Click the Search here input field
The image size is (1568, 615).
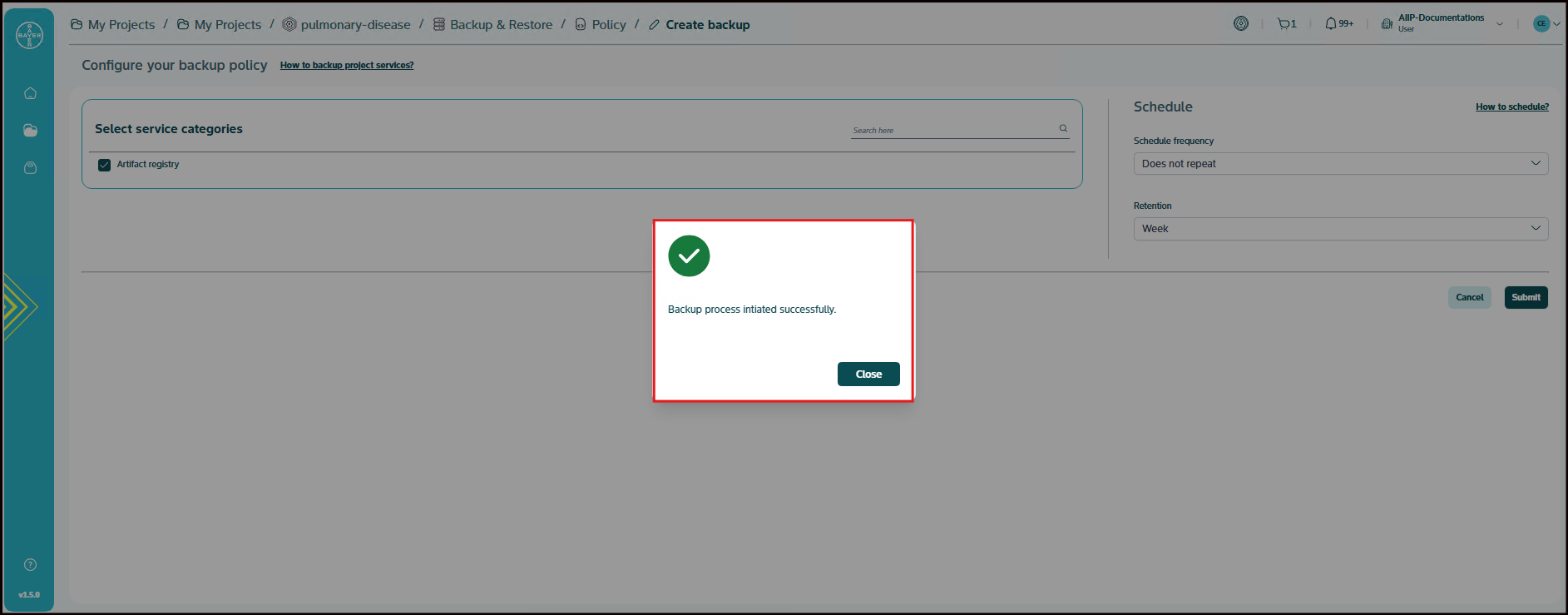click(x=952, y=130)
